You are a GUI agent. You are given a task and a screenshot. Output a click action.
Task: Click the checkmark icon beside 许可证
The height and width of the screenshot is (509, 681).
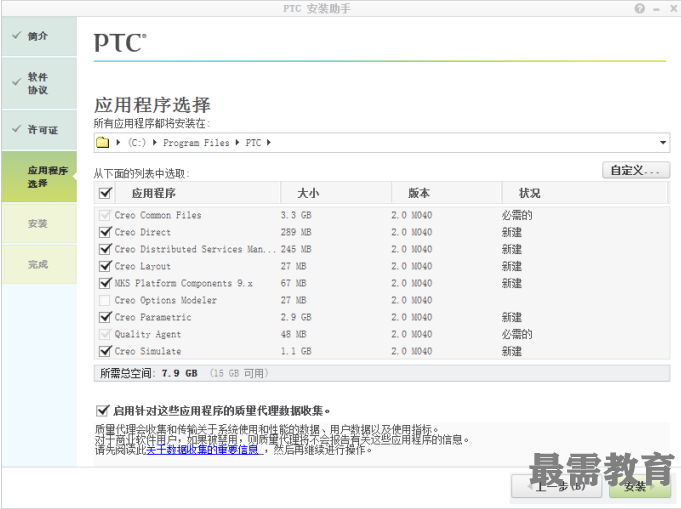[17, 129]
